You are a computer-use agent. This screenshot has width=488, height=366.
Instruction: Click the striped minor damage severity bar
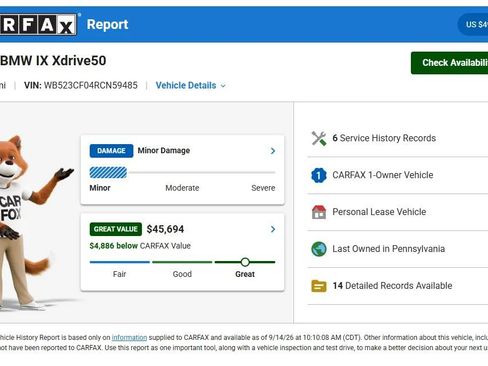pos(108,173)
